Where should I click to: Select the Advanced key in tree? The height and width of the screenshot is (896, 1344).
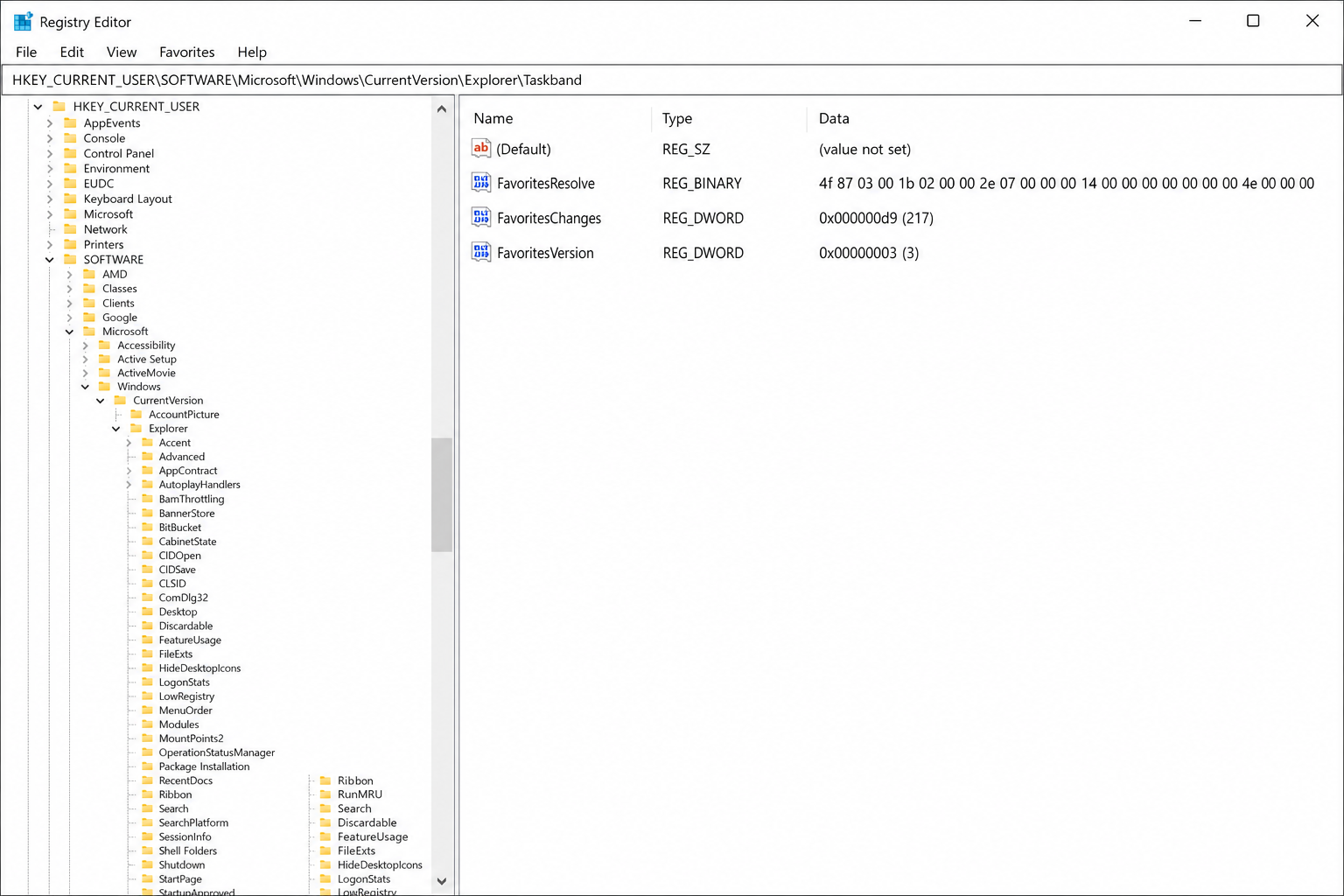(x=181, y=457)
